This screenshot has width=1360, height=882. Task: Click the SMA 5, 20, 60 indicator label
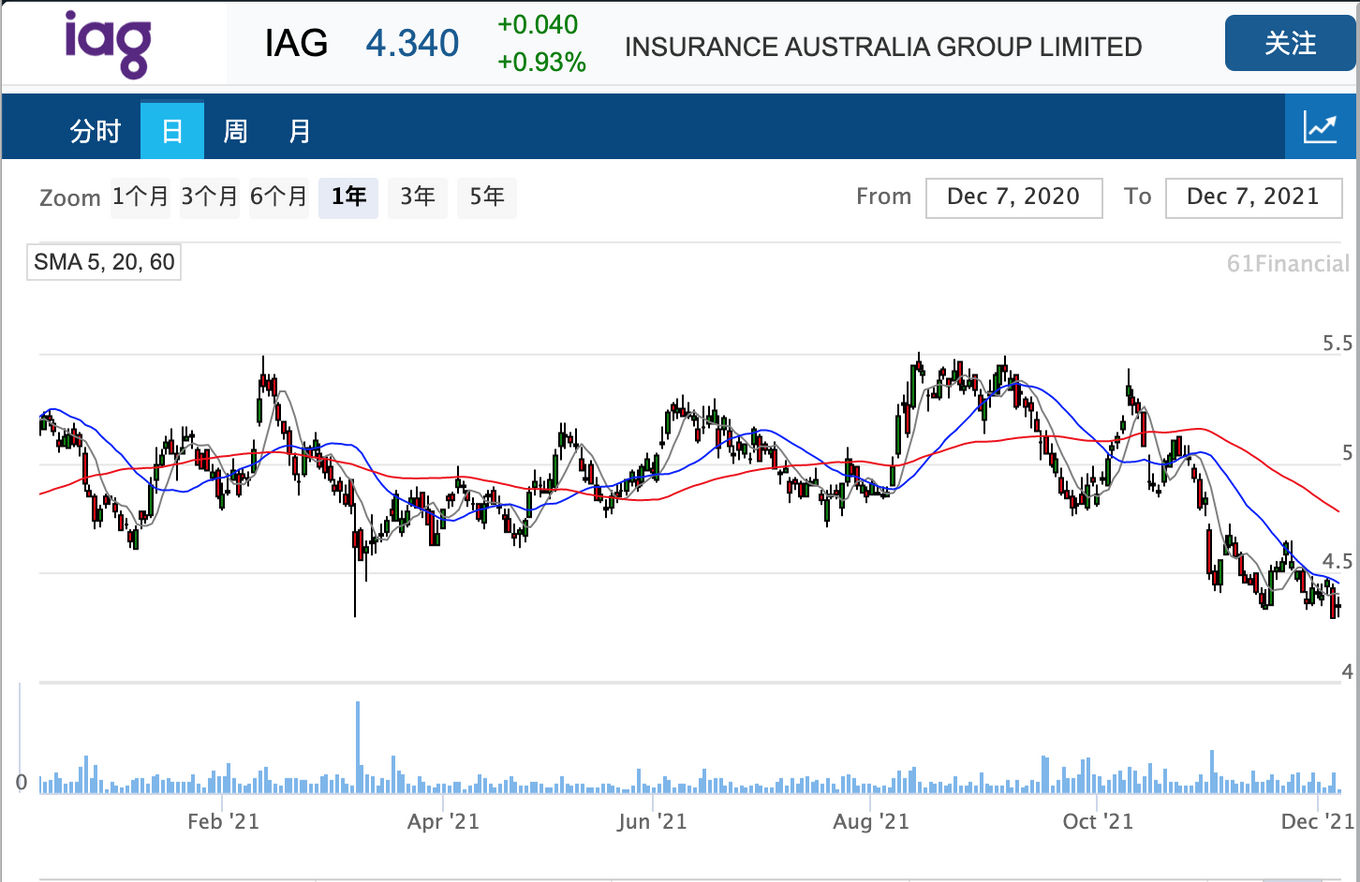[x=104, y=263]
